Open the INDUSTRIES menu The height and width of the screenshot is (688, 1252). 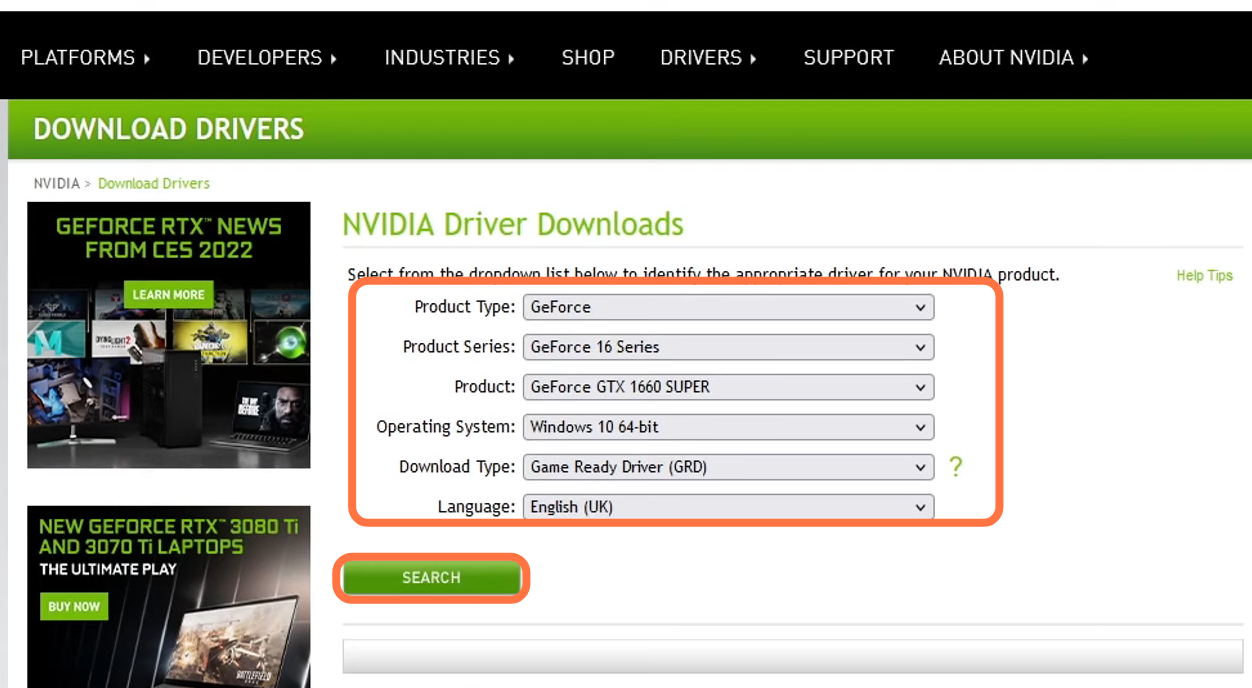[x=449, y=58]
